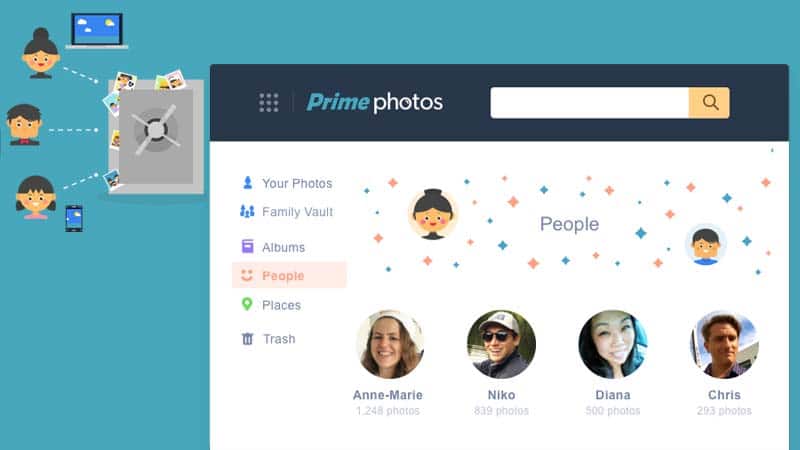This screenshot has width=800, height=450.
Task: Click the People smiley icon
Action: pyautogui.click(x=247, y=276)
